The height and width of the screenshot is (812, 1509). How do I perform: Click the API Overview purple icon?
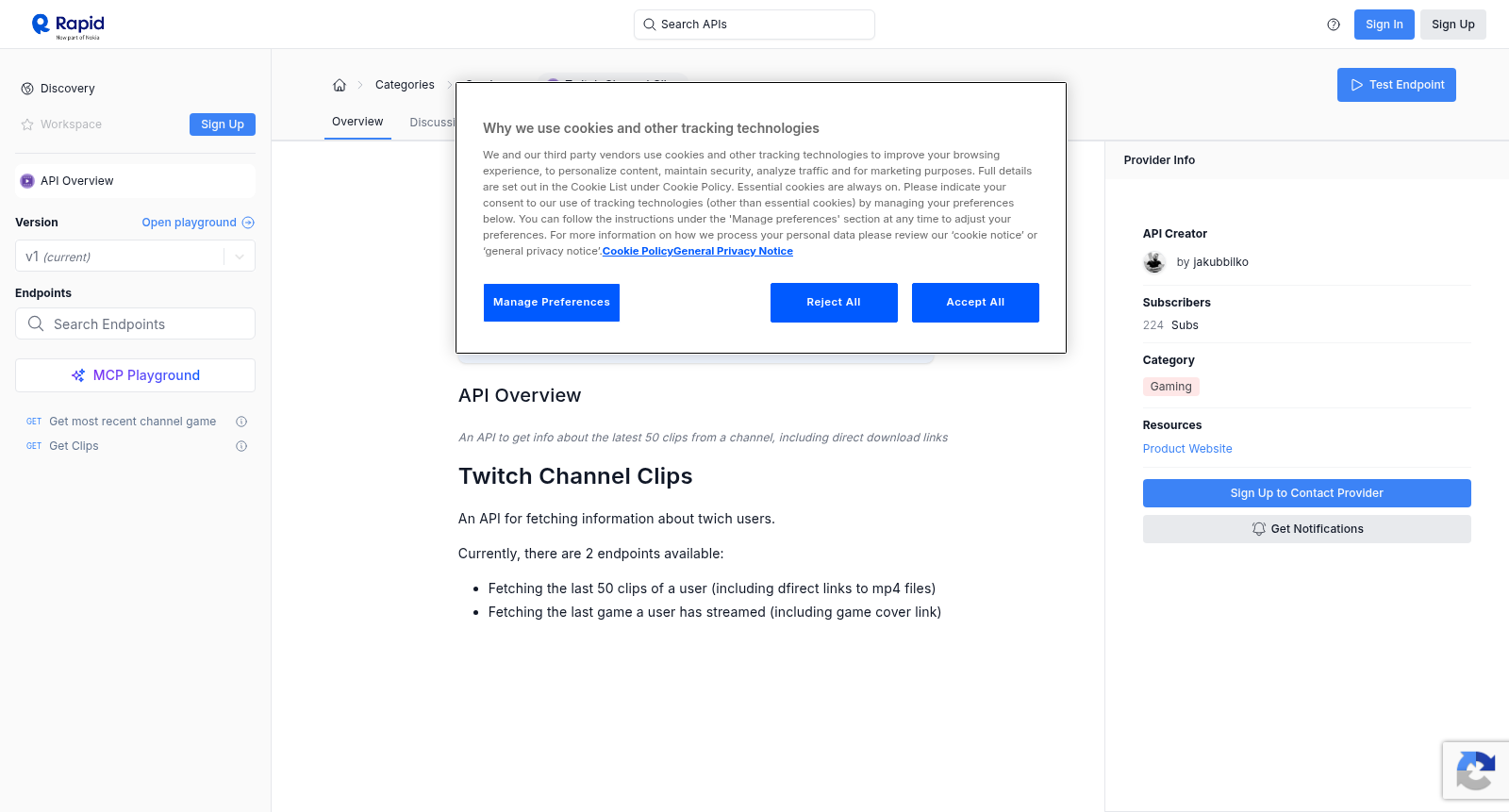point(27,181)
